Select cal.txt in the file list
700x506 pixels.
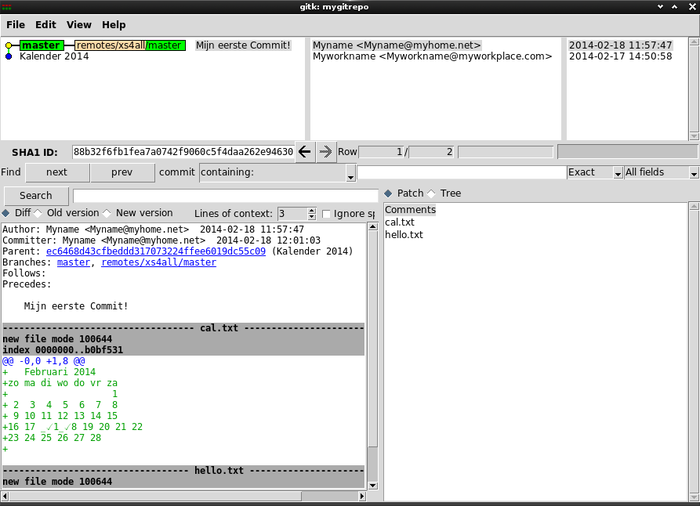click(x=399, y=222)
